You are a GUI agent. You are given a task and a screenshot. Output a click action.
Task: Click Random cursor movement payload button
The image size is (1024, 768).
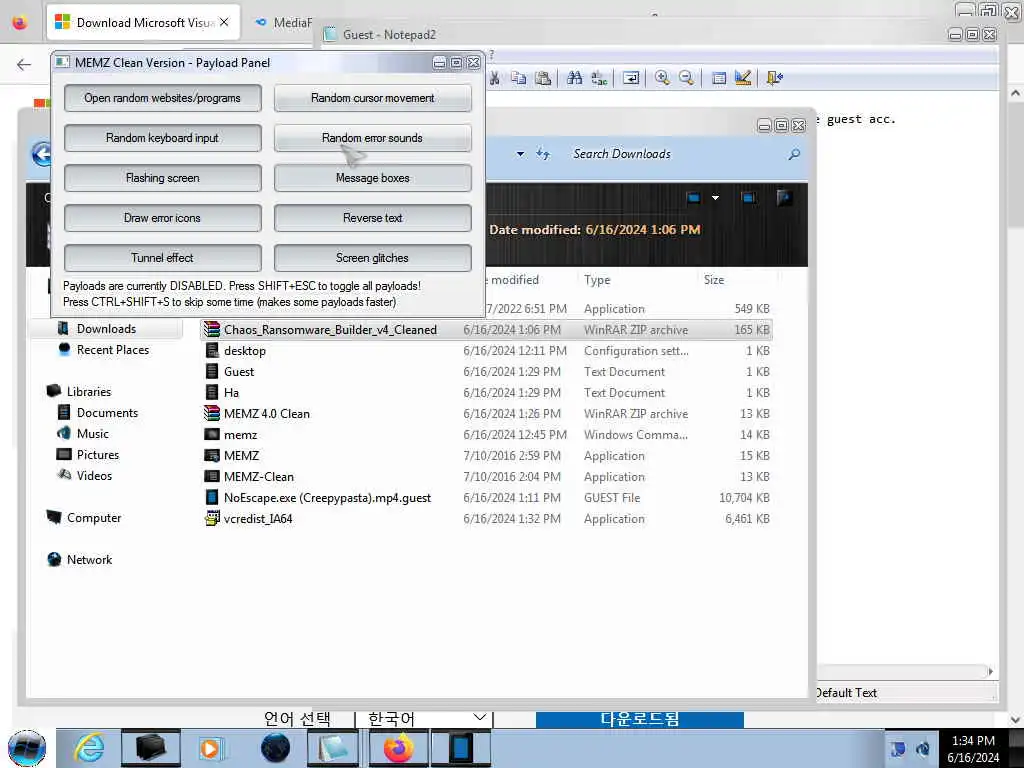coord(372,98)
